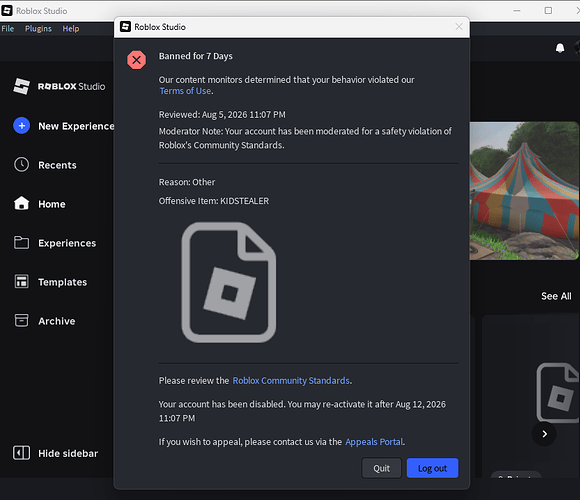Click Roblox Studio icon in main window title bar
Image resolution: width=580 pixels, height=500 pixels.
tap(7, 10)
